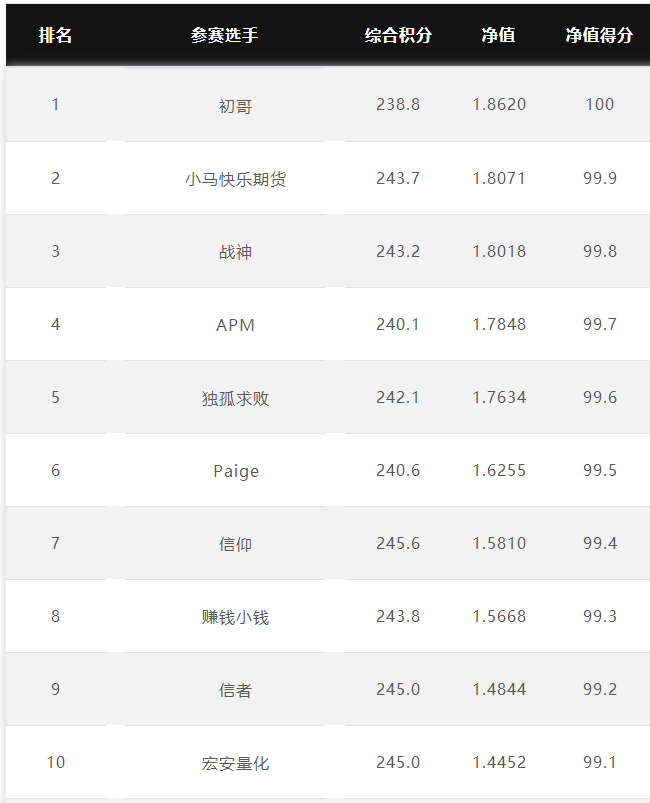Image resolution: width=650 pixels, height=803 pixels.
Task: Select contestant APM
Action: point(235,325)
